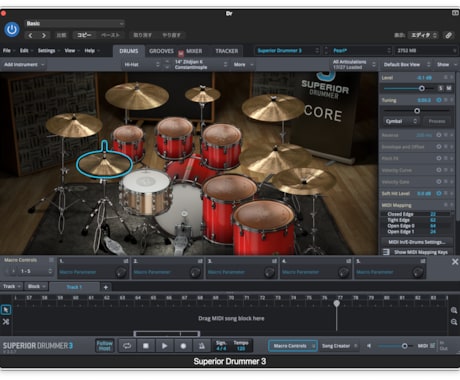Toggle the Reverse power button
The image size is (460, 380).
click(x=439, y=135)
